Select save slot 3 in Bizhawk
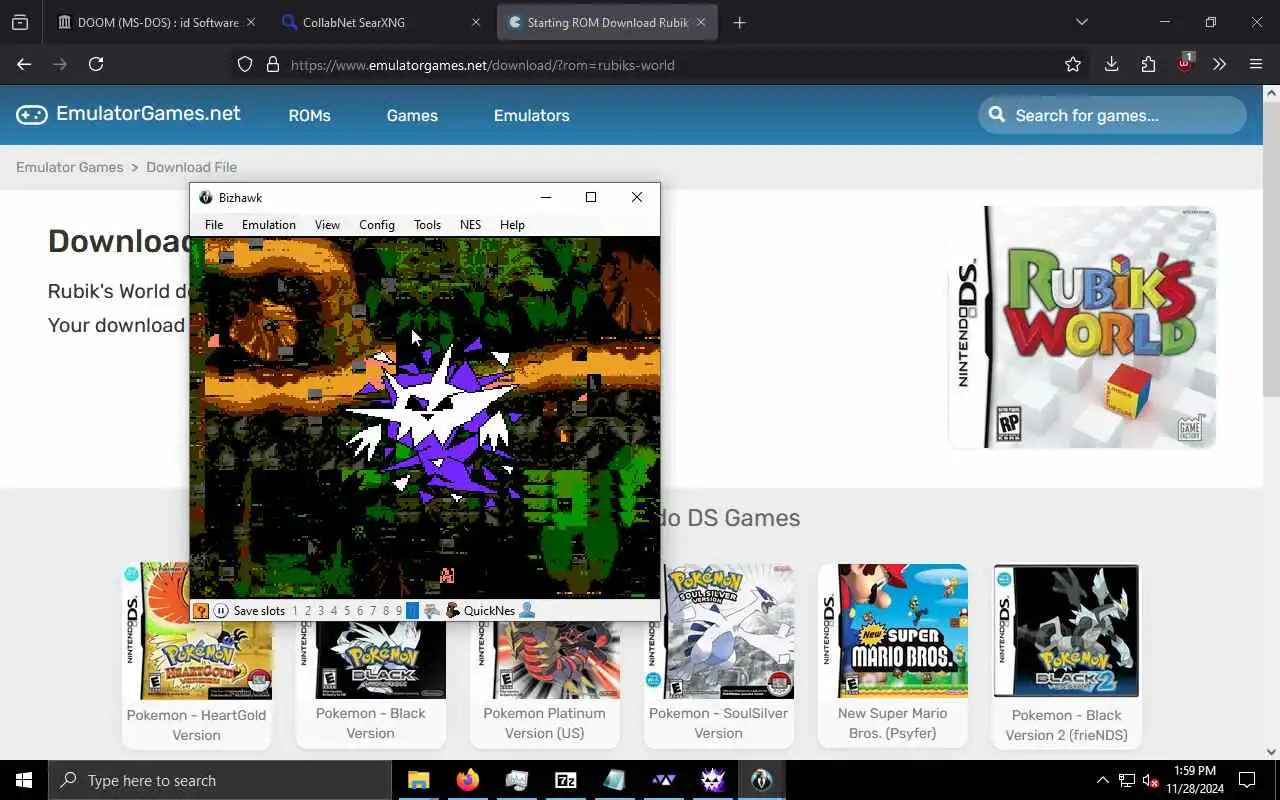The height and width of the screenshot is (800, 1280). 321,611
